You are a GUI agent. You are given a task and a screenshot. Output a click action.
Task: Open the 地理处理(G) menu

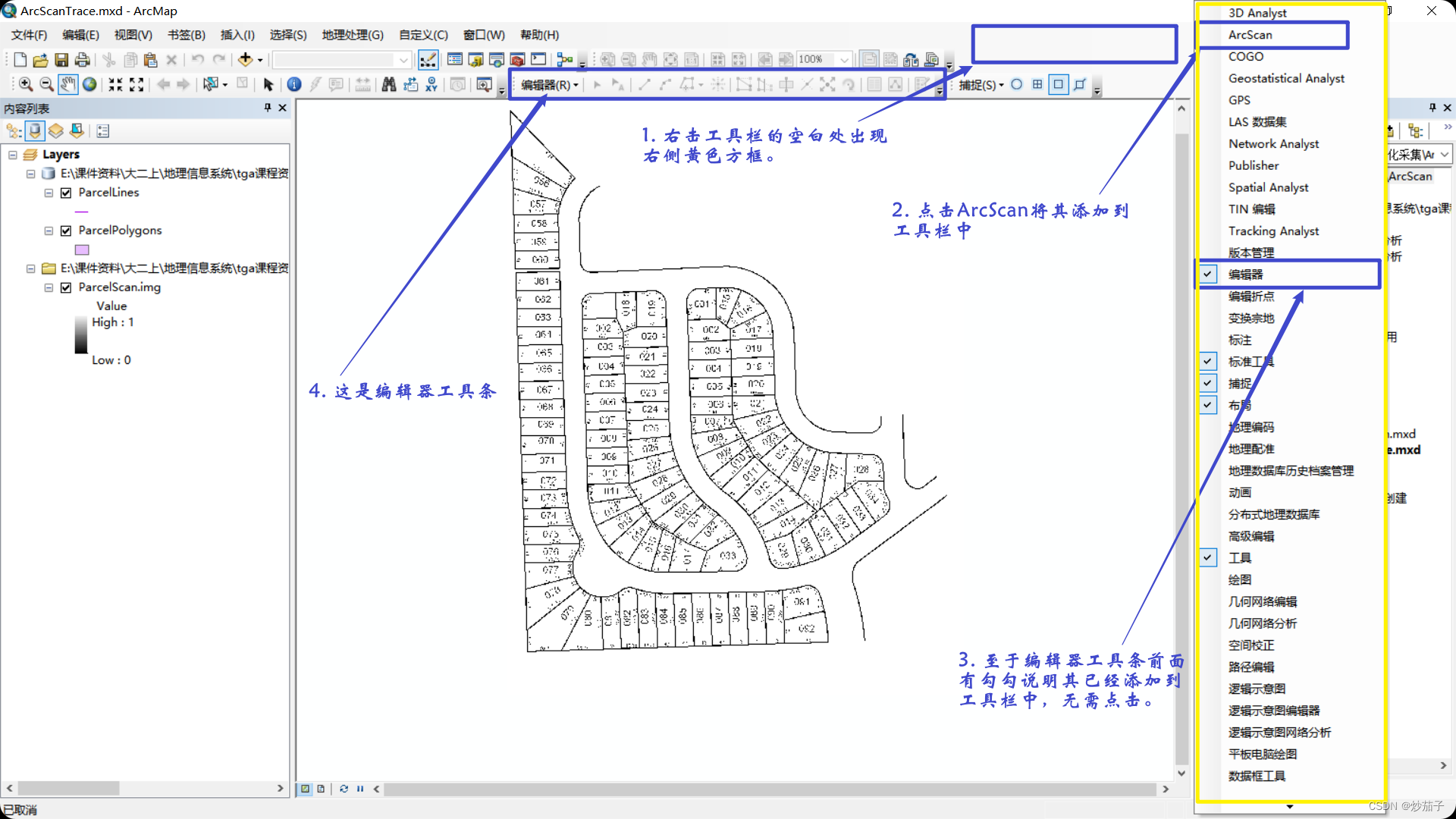(x=353, y=35)
